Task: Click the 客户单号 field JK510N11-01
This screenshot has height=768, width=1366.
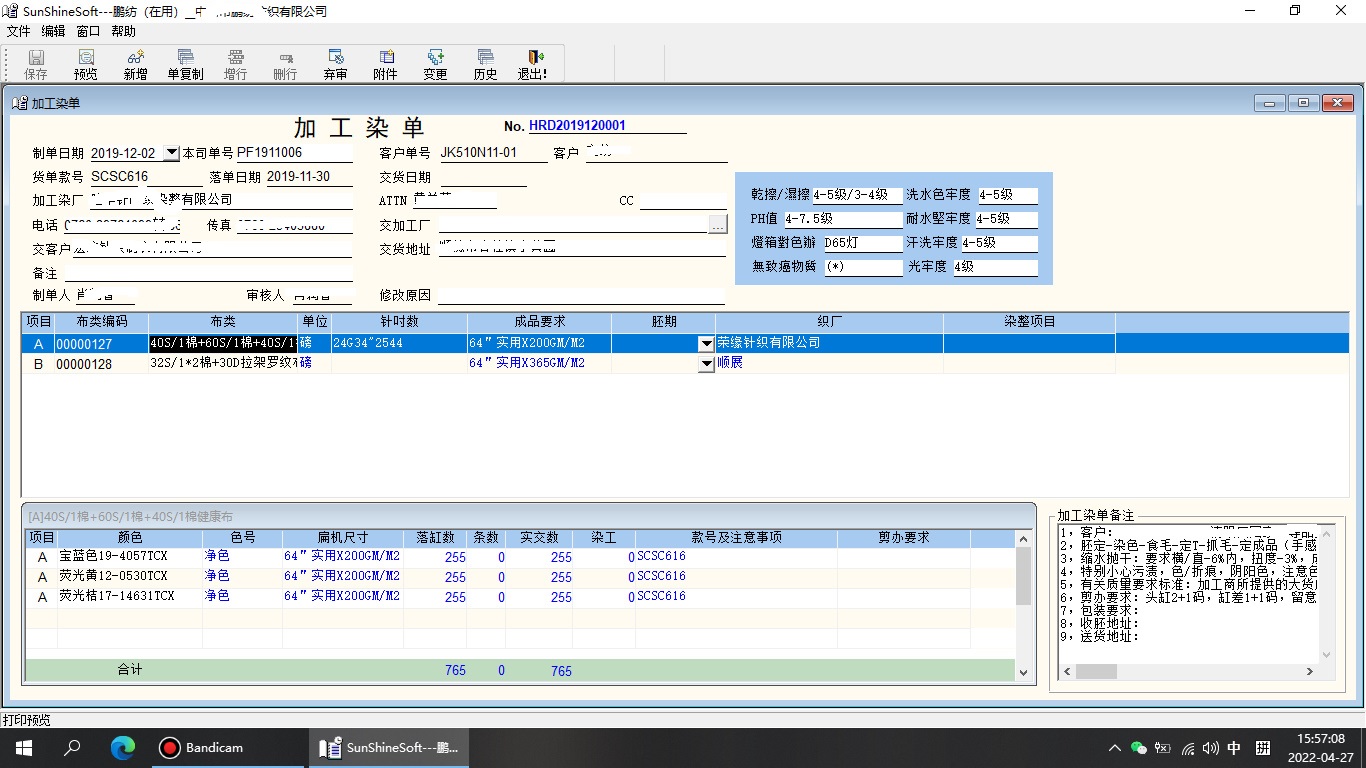Action: coord(493,153)
